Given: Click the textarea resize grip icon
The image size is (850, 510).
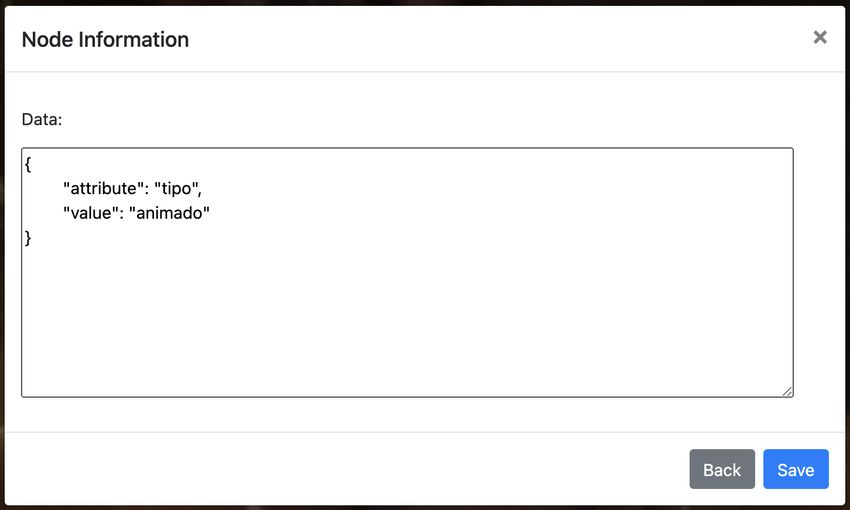Looking at the screenshot, I should pos(787,391).
